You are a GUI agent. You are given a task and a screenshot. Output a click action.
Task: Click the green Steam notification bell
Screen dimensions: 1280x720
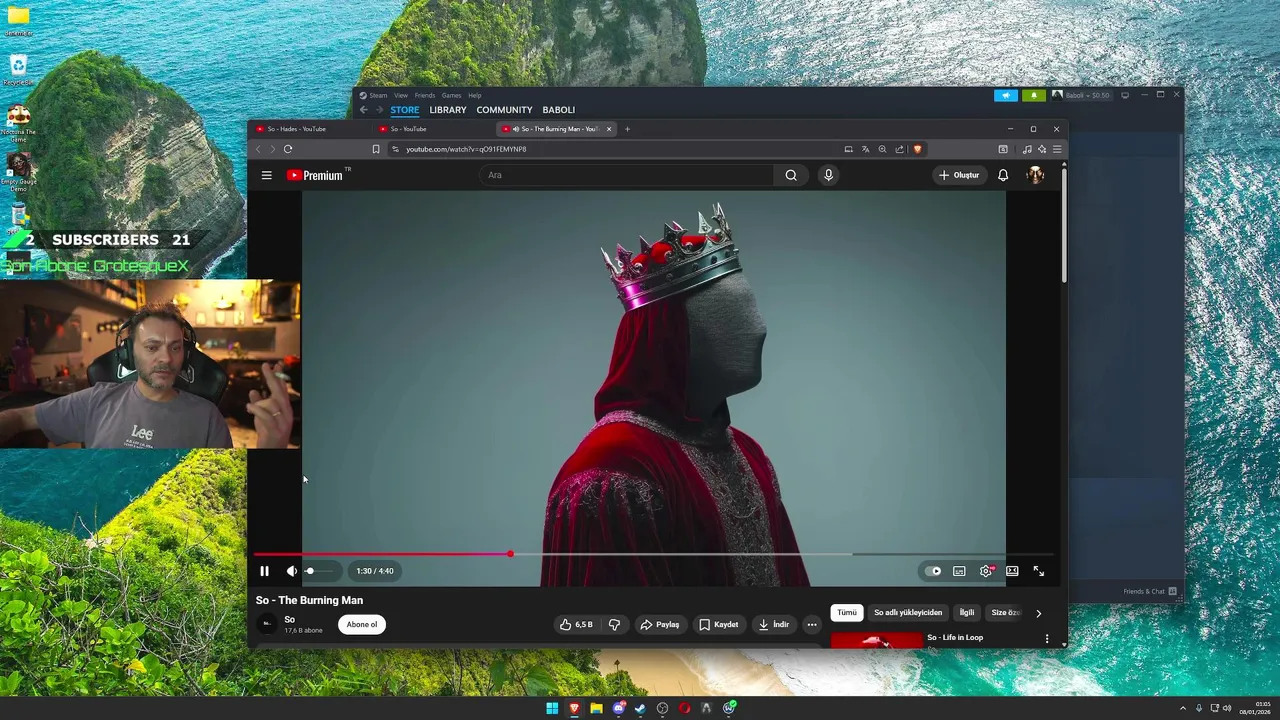[x=1034, y=95]
